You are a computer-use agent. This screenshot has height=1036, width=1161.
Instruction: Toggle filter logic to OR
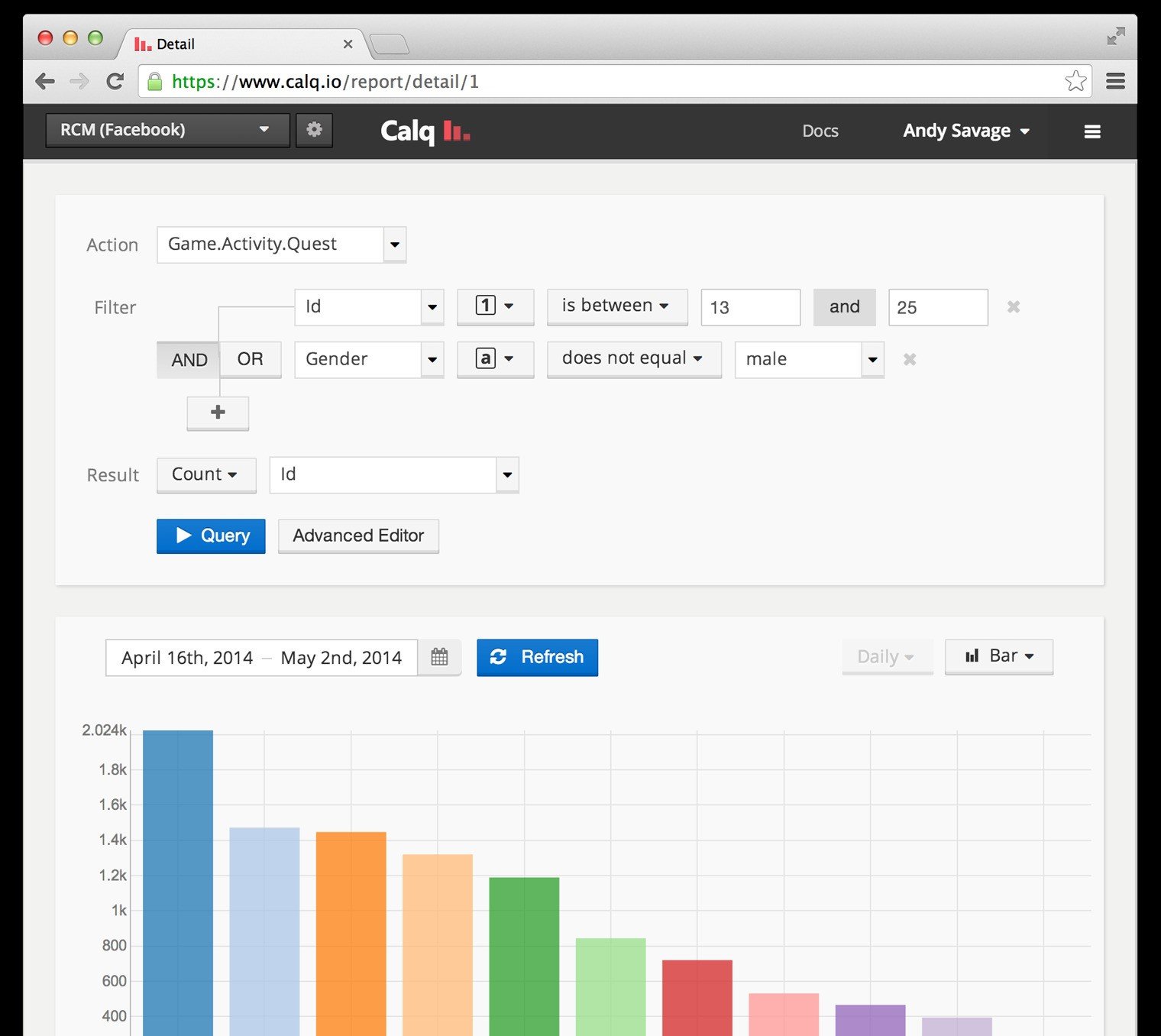251,359
